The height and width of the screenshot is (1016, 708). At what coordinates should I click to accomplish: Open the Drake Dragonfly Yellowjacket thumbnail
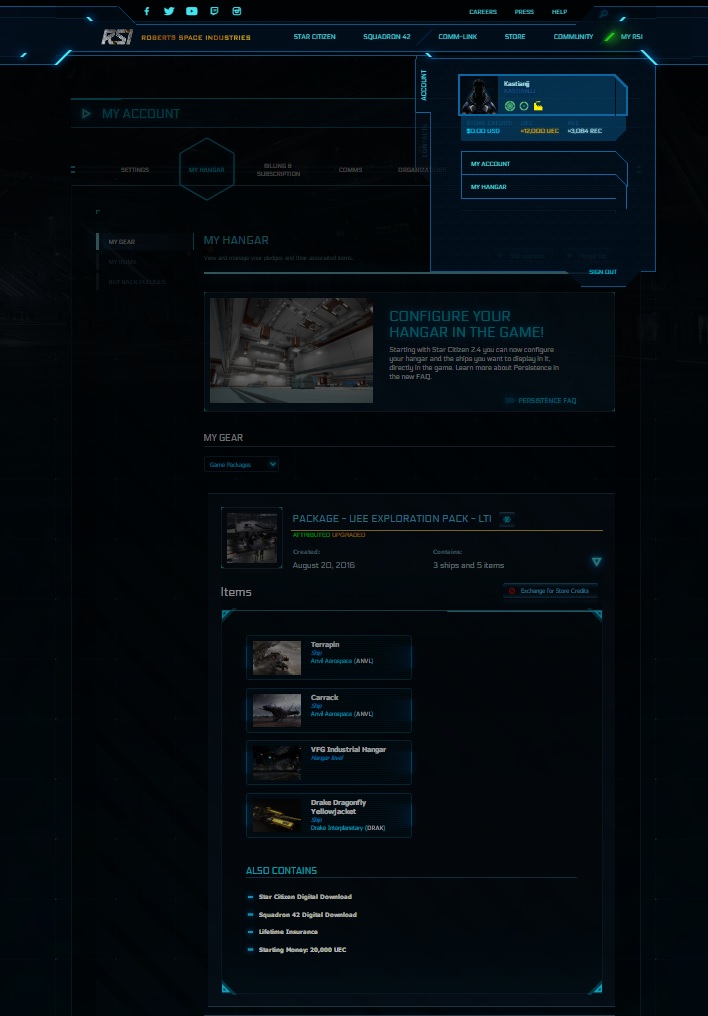coord(277,816)
